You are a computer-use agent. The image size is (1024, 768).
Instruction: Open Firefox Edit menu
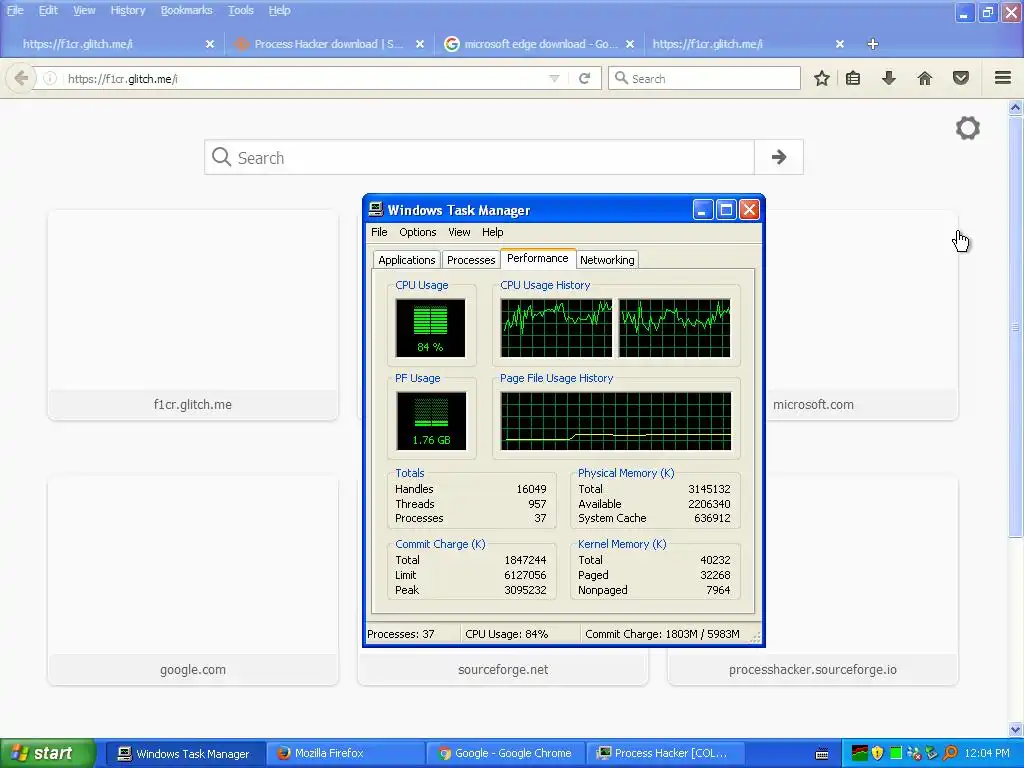[x=48, y=10]
